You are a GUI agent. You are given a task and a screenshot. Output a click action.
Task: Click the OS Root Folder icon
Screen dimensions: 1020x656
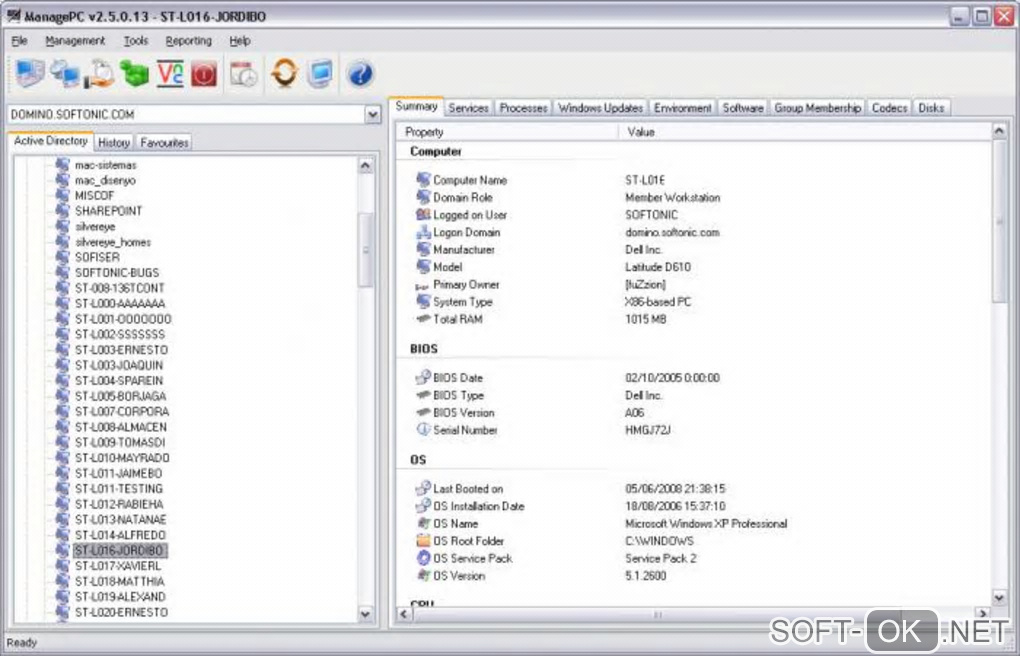click(x=423, y=540)
